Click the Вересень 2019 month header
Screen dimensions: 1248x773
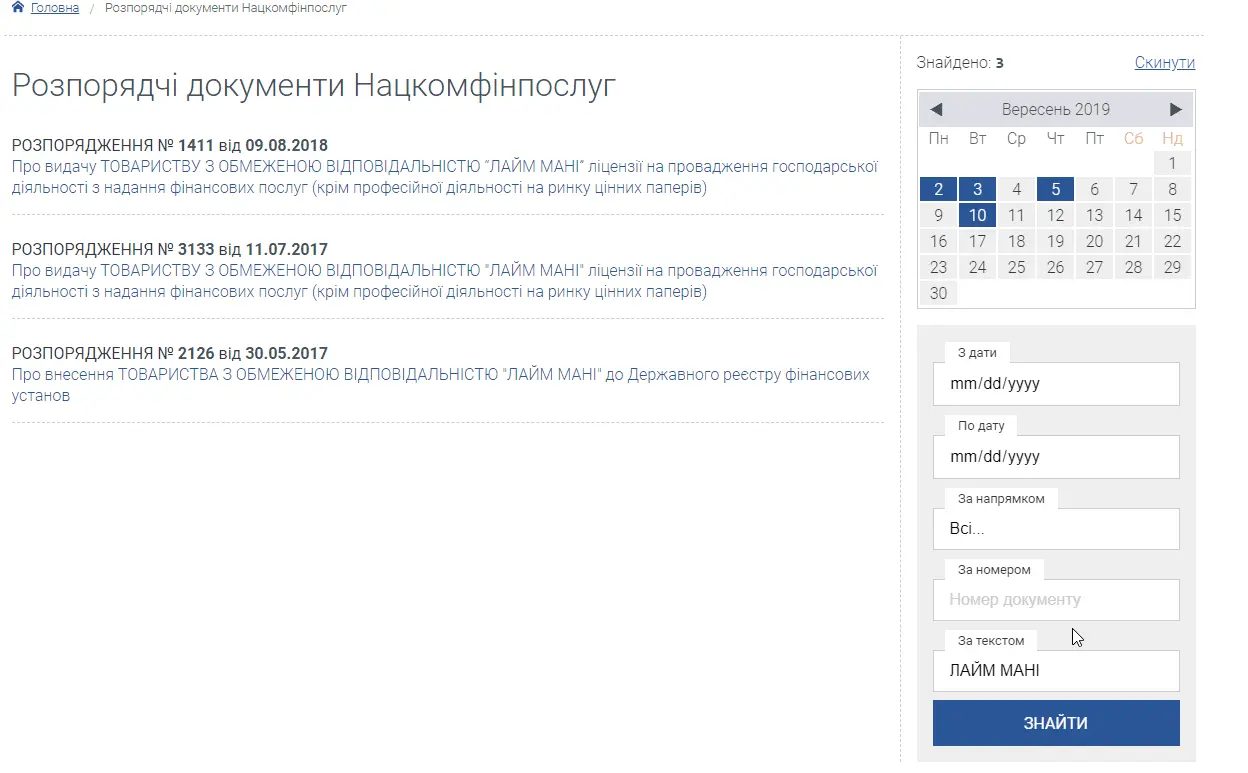[1056, 108]
